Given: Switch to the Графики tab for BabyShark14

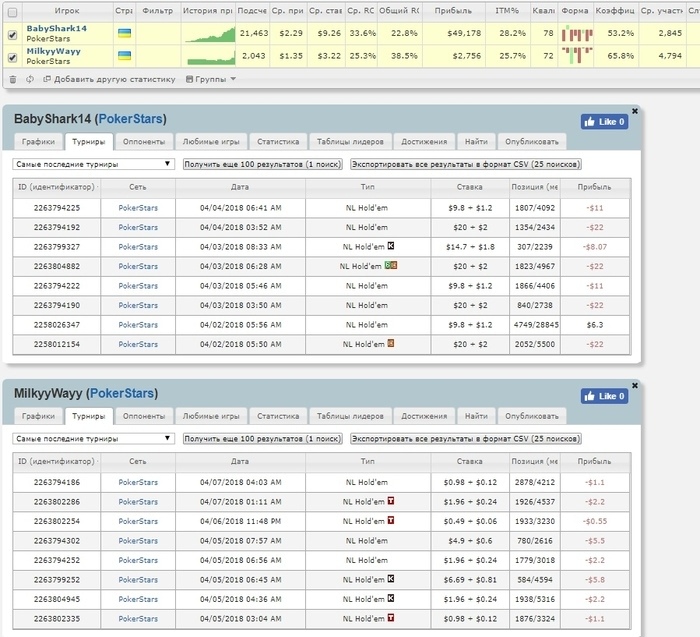Looking at the screenshot, I should point(39,142).
